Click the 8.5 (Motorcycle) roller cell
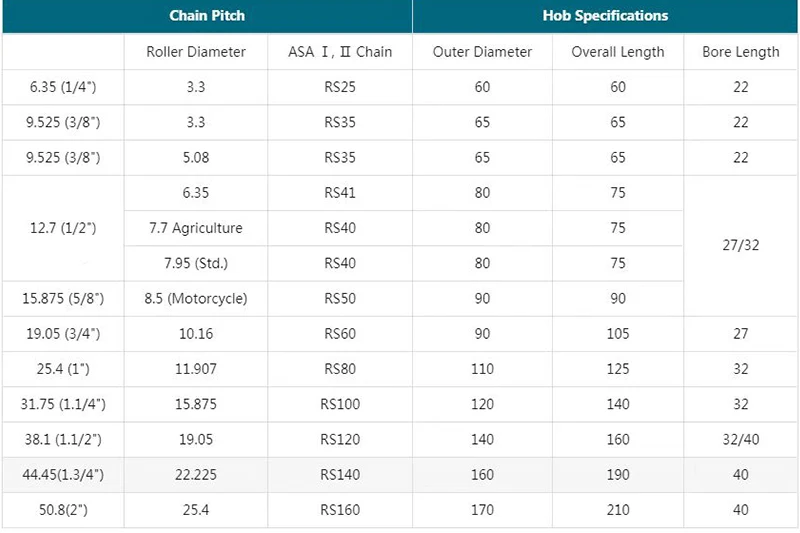Image resolution: width=800 pixels, height=533 pixels. [x=196, y=298]
